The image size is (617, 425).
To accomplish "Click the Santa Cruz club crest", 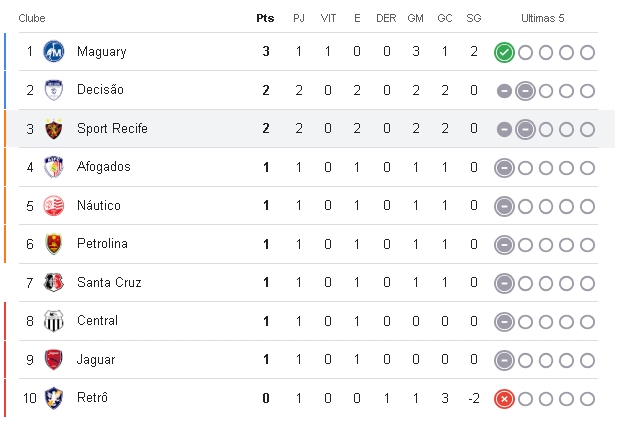I will click(54, 282).
